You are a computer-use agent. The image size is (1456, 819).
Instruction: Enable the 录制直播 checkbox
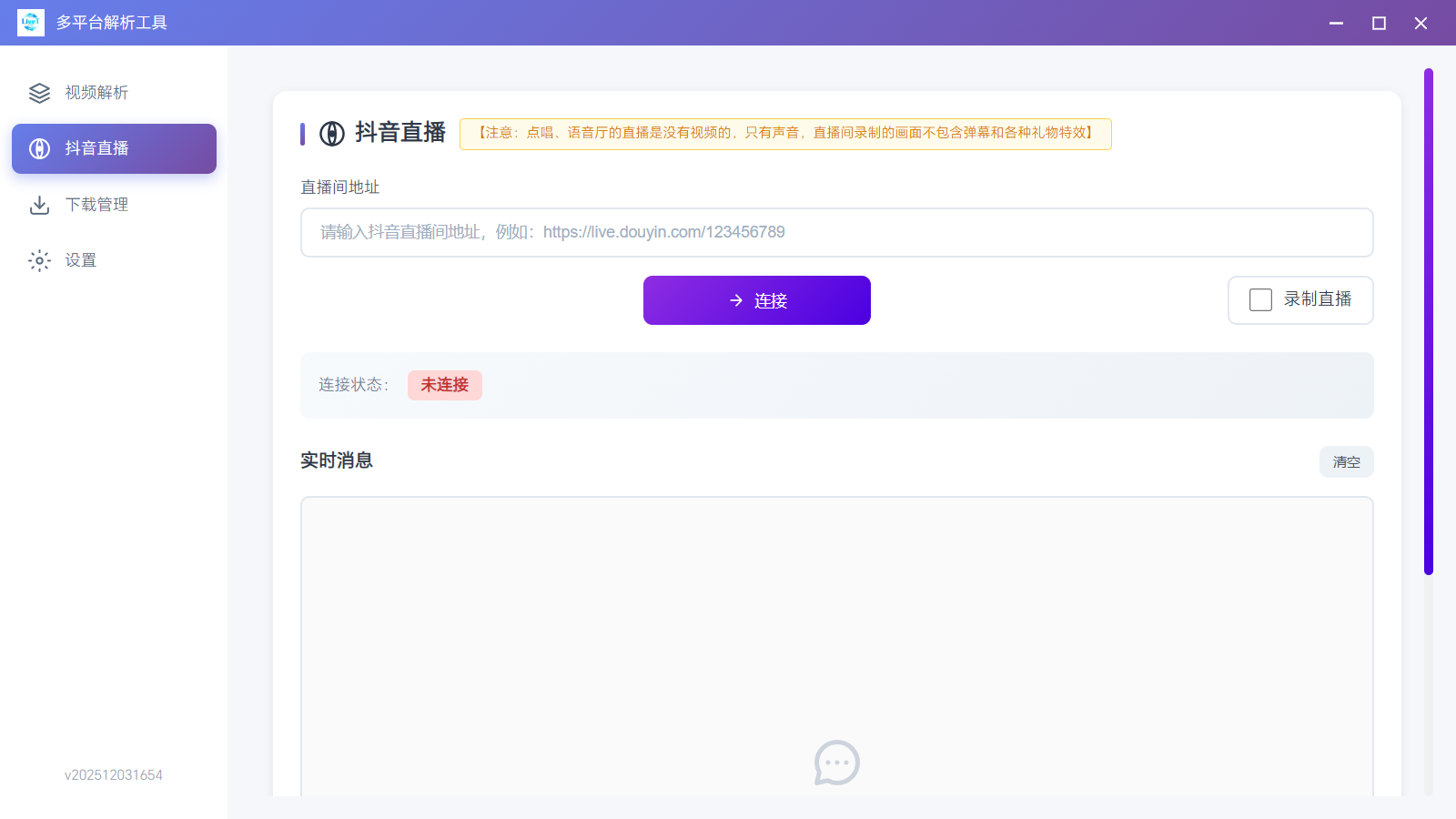click(x=1259, y=299)
